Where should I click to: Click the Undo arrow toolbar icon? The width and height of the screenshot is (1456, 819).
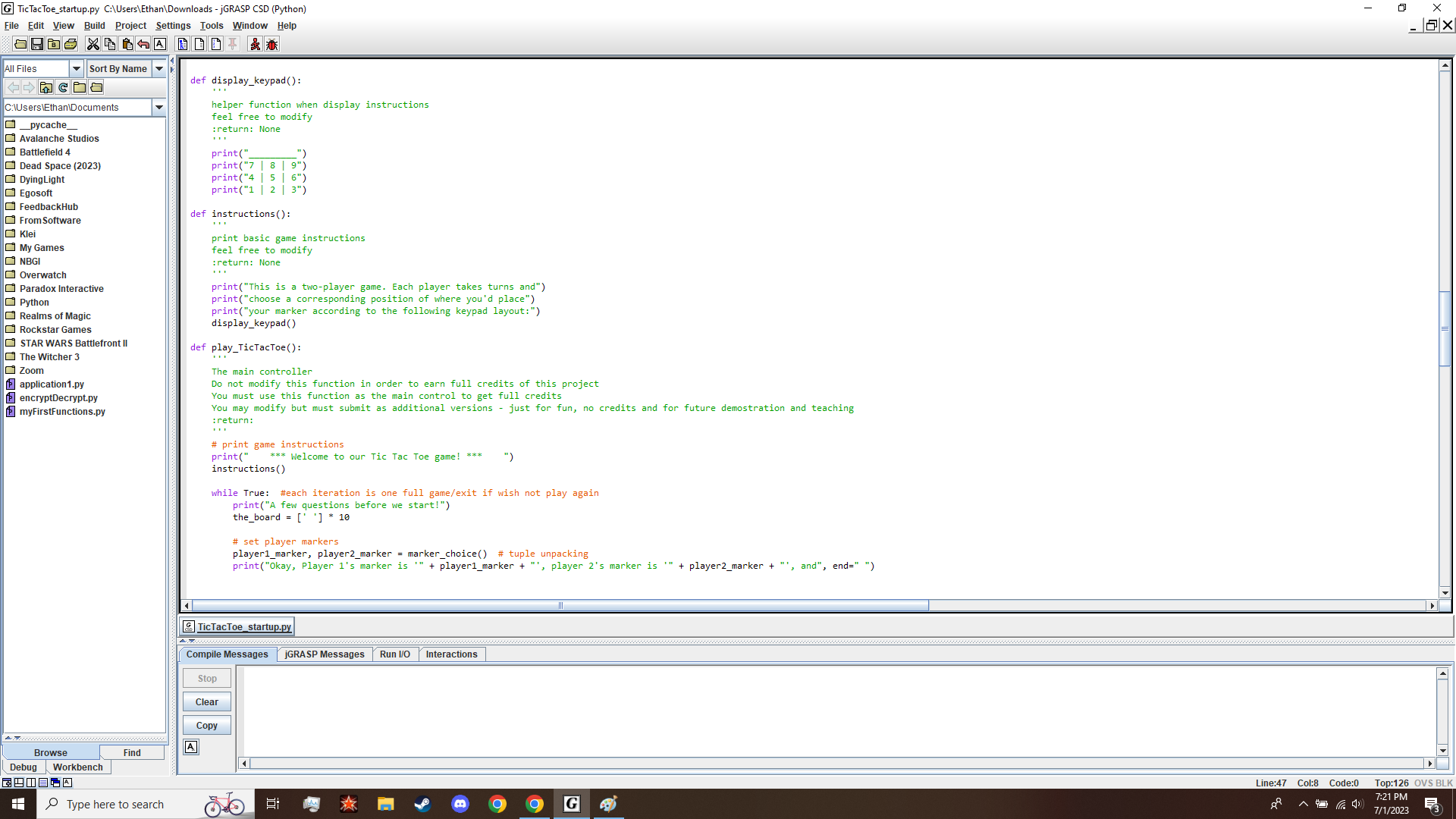143,45
